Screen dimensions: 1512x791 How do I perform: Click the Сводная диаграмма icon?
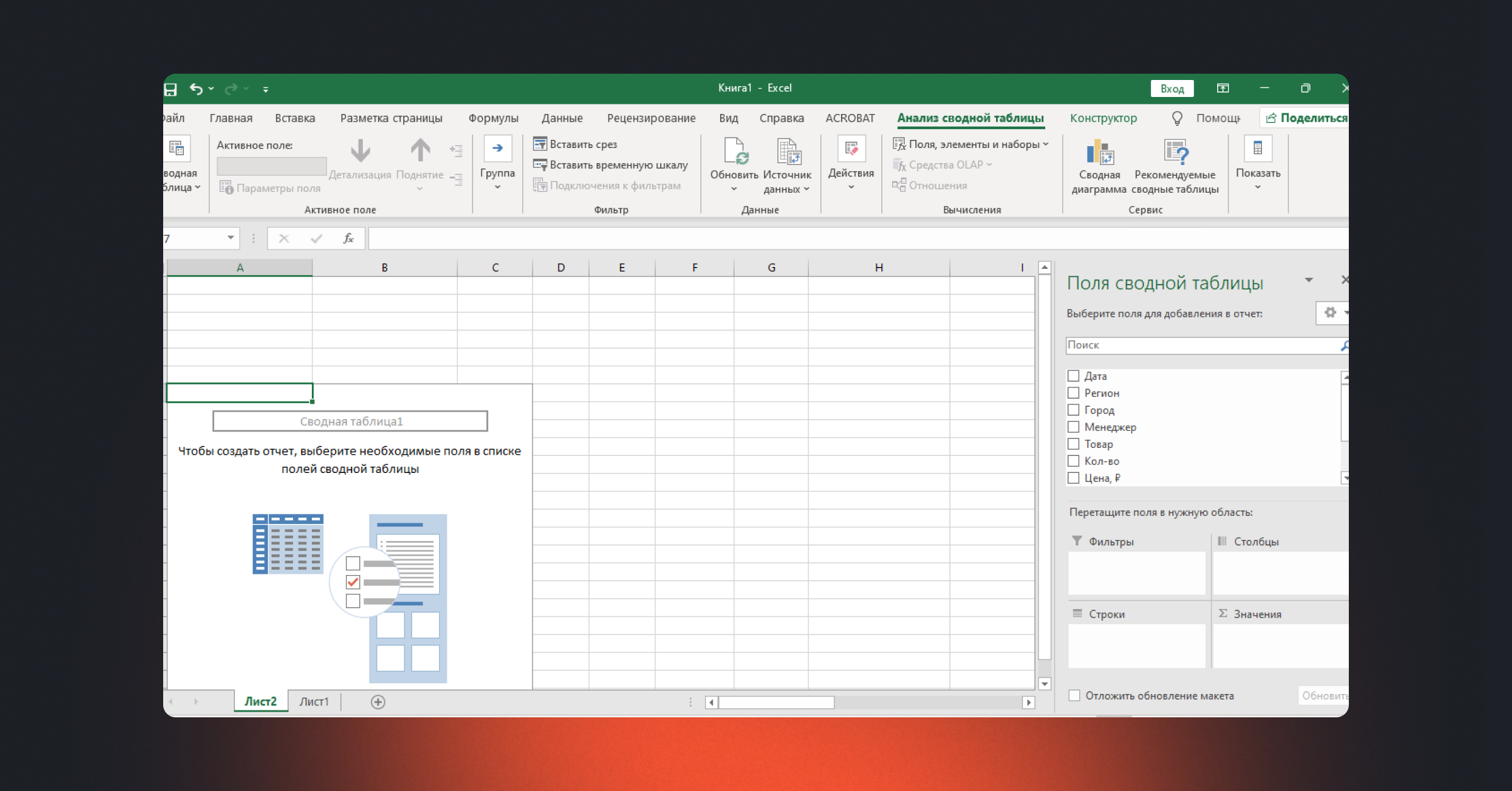(x=1099, y=153)
